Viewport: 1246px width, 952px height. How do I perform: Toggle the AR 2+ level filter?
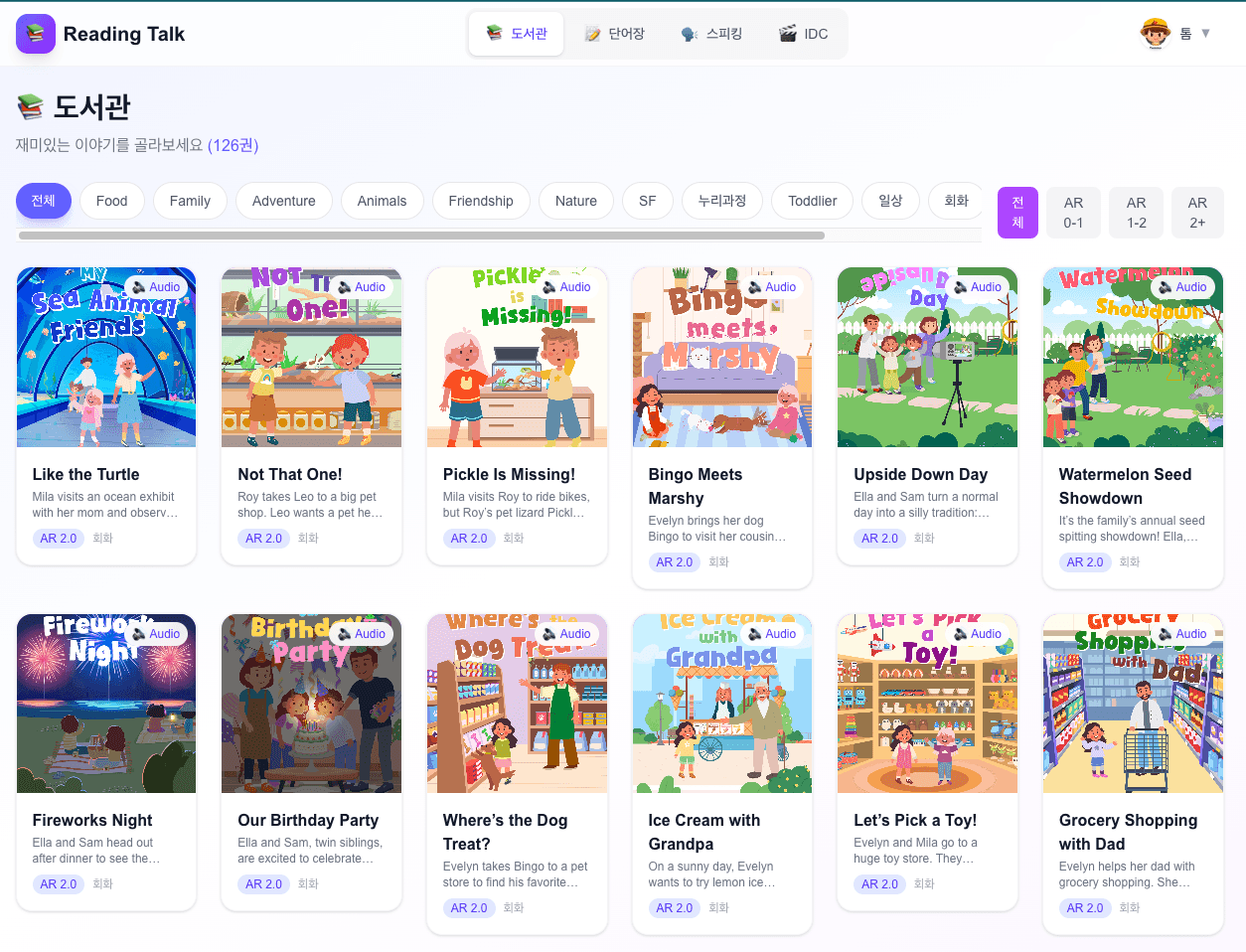click(x=1197, y=213)
